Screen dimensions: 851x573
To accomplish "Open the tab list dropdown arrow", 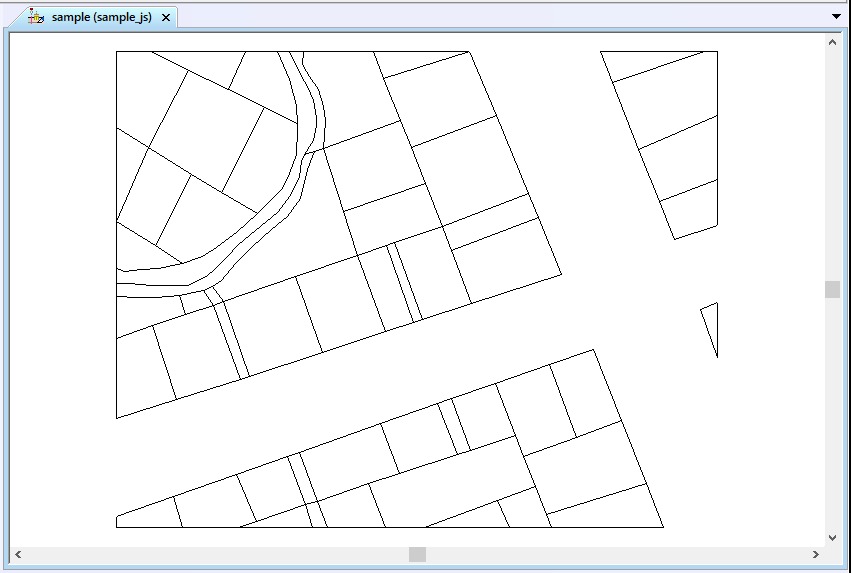I will pyautogui.click(x=836, y=16).
